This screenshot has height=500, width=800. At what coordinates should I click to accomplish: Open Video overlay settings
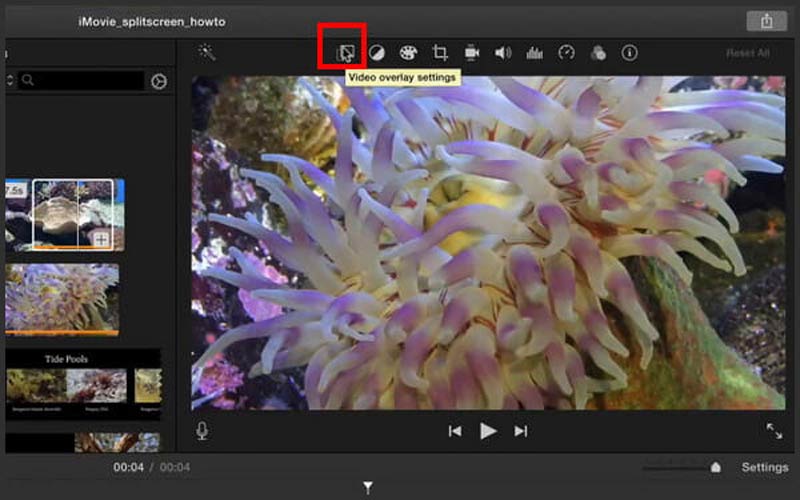click(345, 53)
